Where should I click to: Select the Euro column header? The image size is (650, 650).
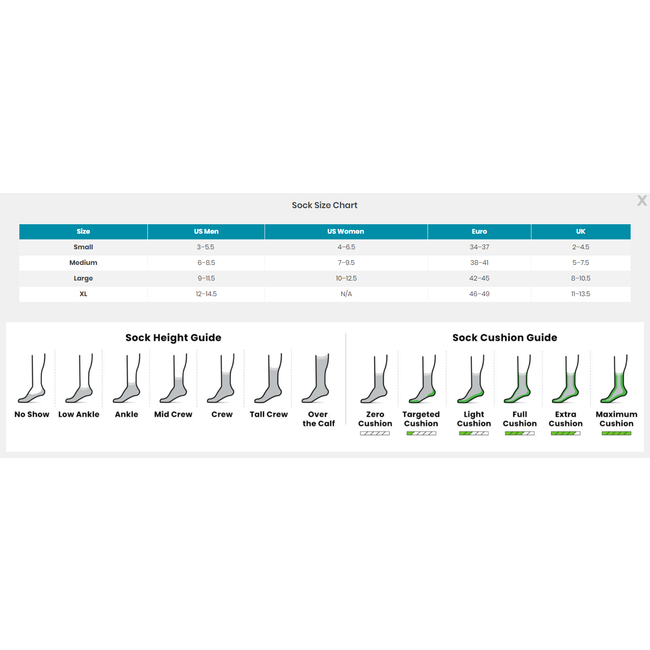[479, 231]
